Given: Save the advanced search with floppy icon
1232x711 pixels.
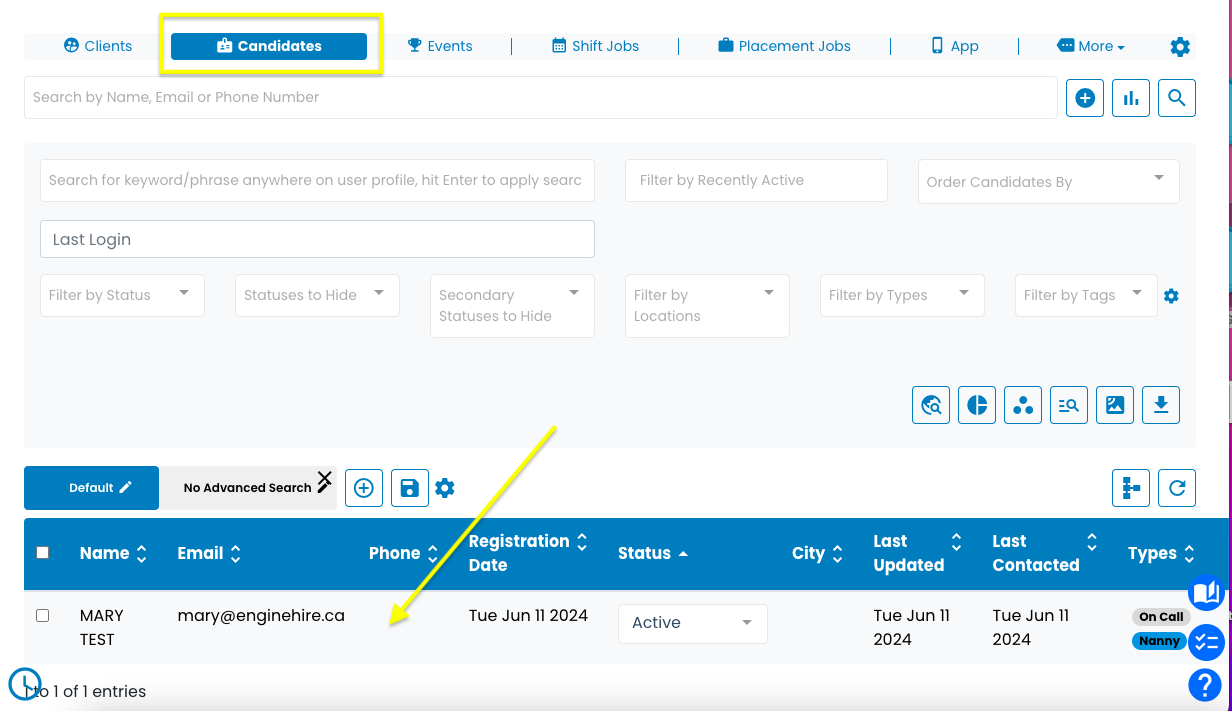Looking at the screenshot, I should tap(409, 488).
